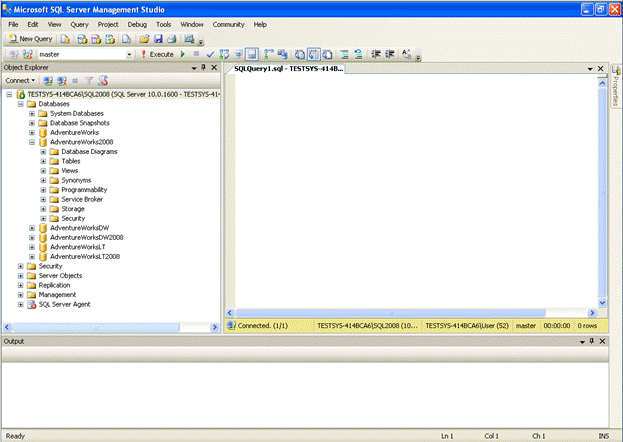
Task: Collapse the AdventureWorks2008 database node
Action: [x=32, y=142]
